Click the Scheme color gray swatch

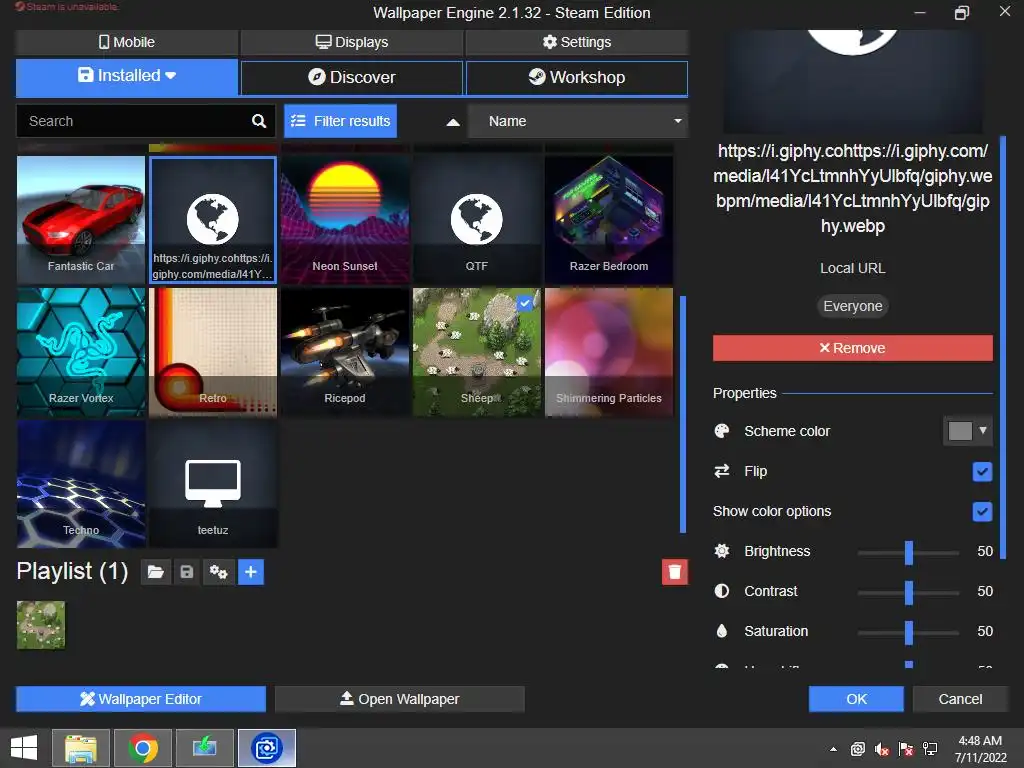click(960, 431)
